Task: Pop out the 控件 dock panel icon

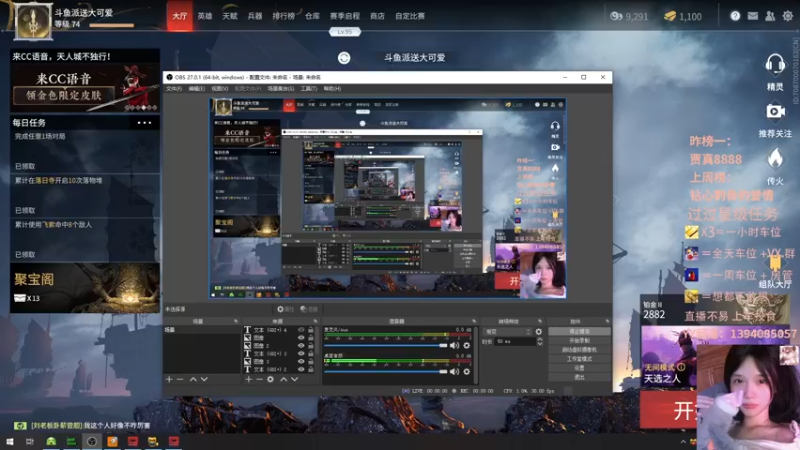Action: click(607, 321)
